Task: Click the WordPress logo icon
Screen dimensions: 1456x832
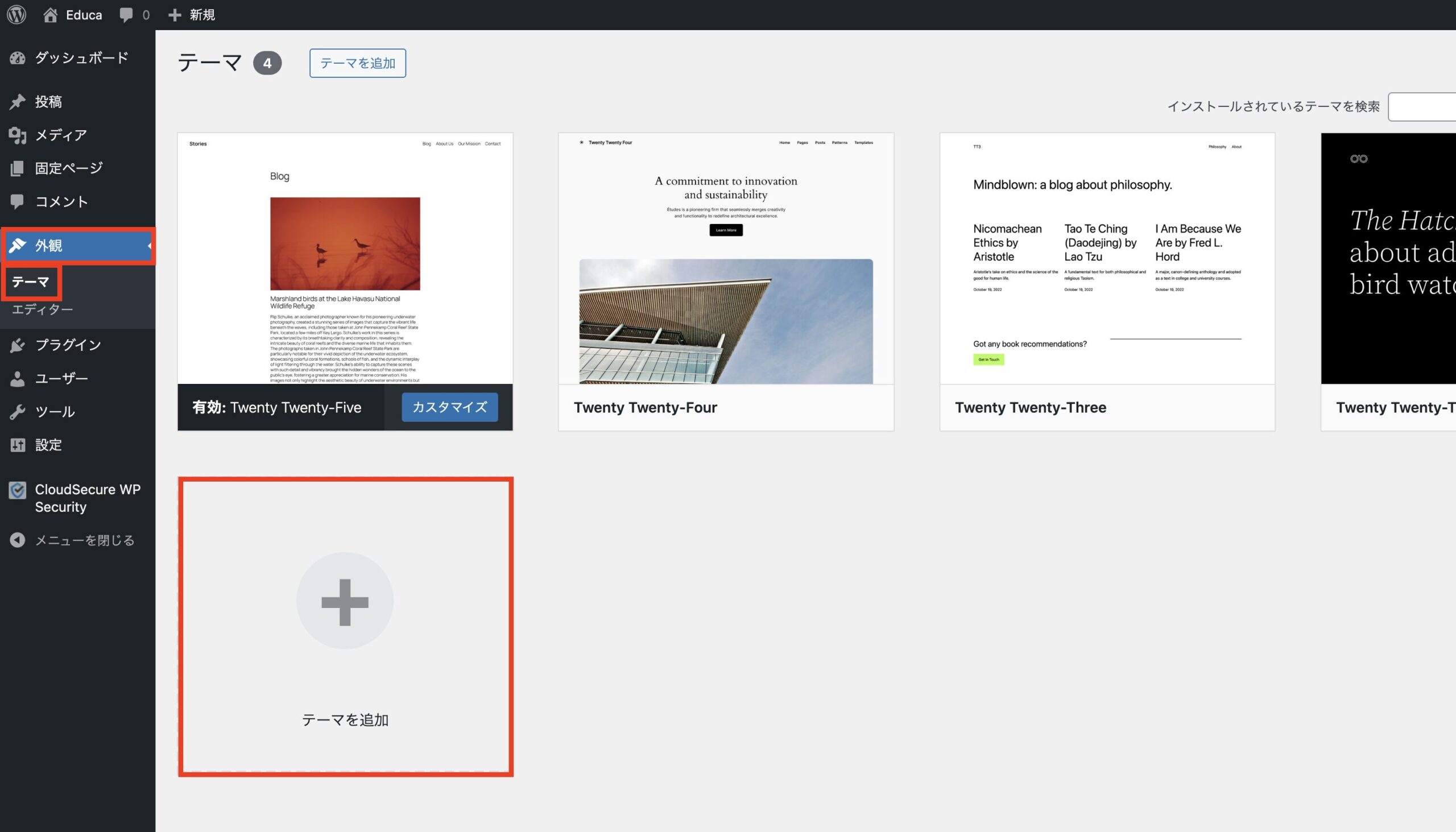Action: pyautogui.click(x=16, y=14)
